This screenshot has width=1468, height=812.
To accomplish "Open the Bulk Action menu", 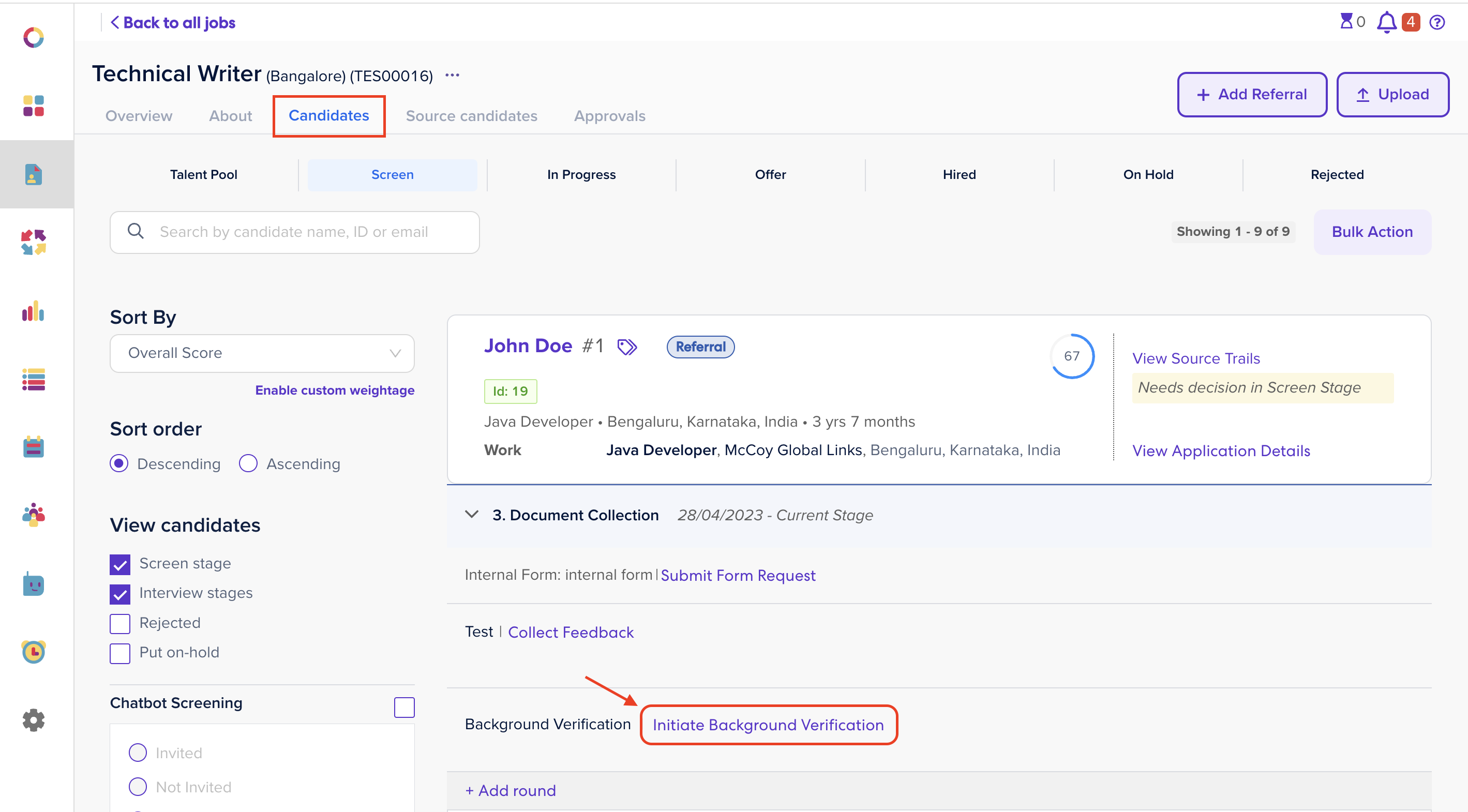I will tap(1372, 232).
